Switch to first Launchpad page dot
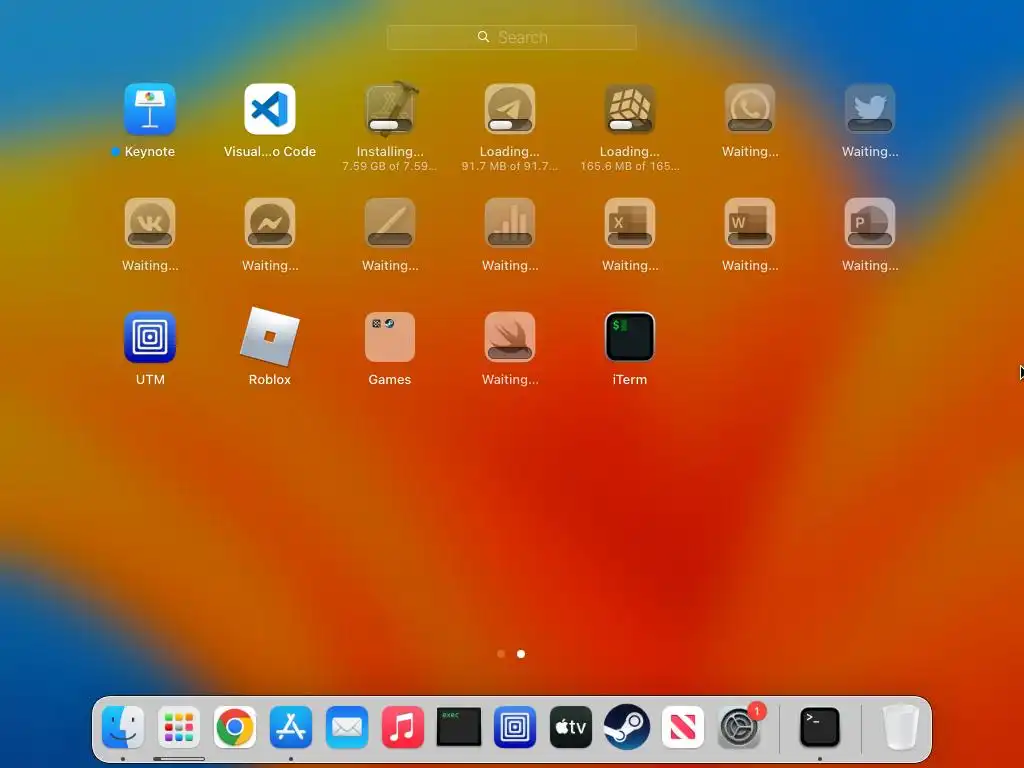Viewport: 1024px width, 768px height. [501, 654]
